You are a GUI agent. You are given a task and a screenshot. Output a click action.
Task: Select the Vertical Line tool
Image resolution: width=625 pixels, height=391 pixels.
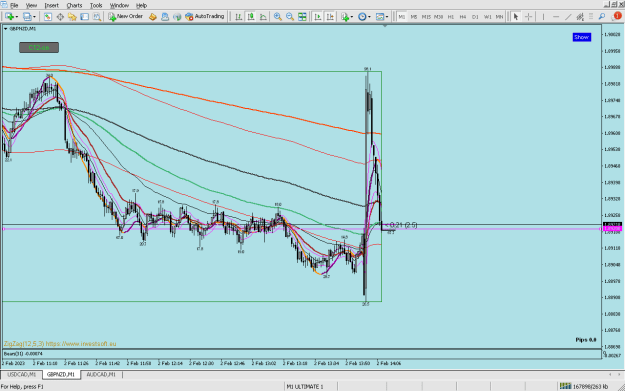(543, 16)
